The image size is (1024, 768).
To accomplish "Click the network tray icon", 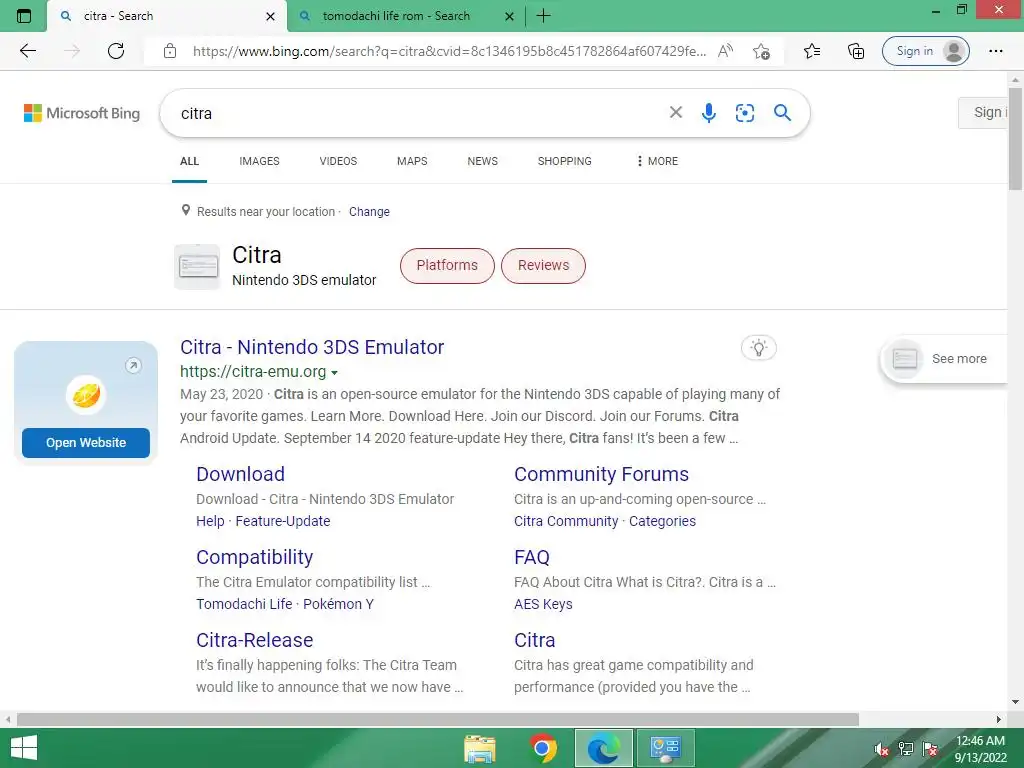I will click(906, 749).
